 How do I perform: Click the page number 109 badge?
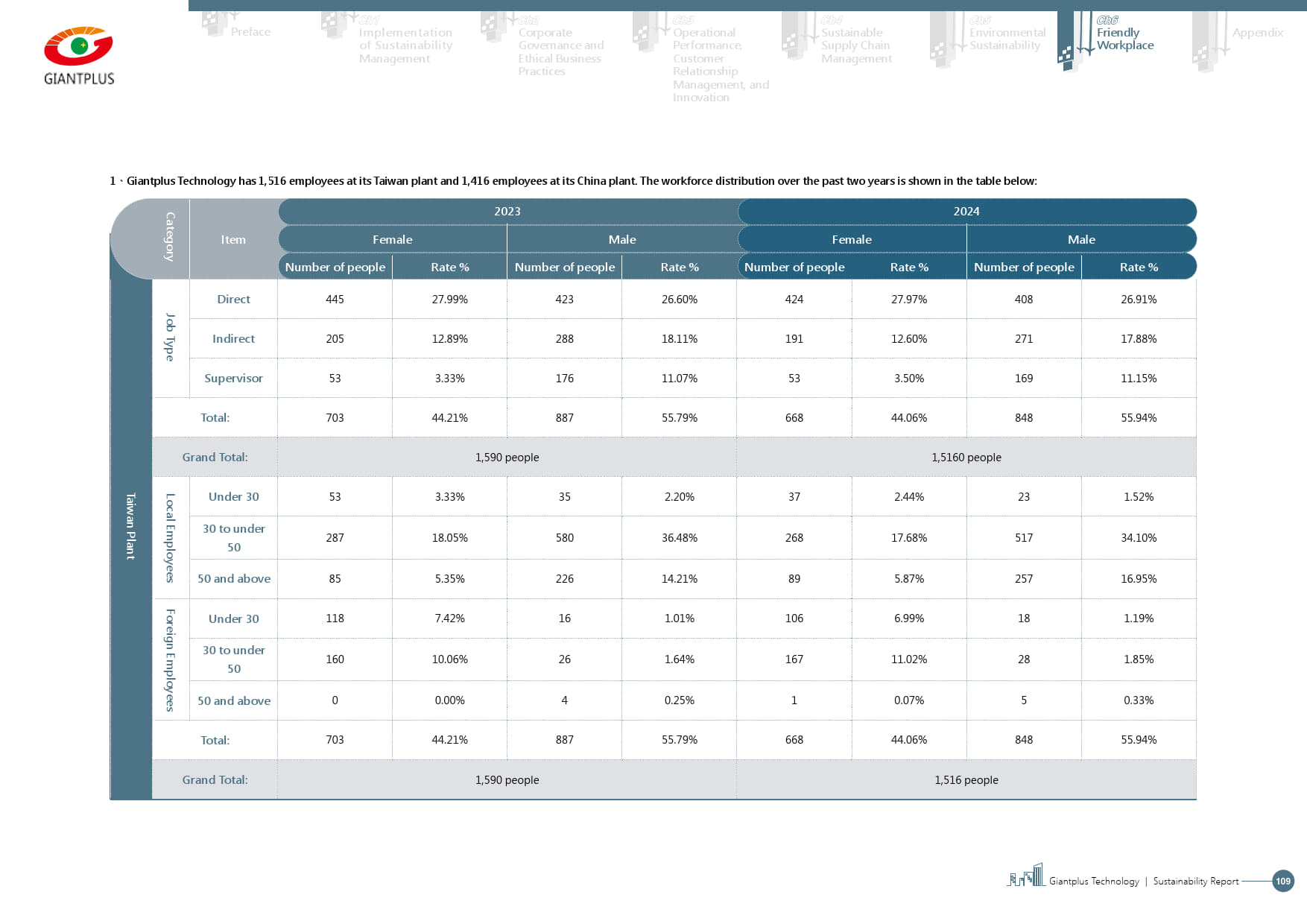pyautogui.click(x=1282, y=881)
